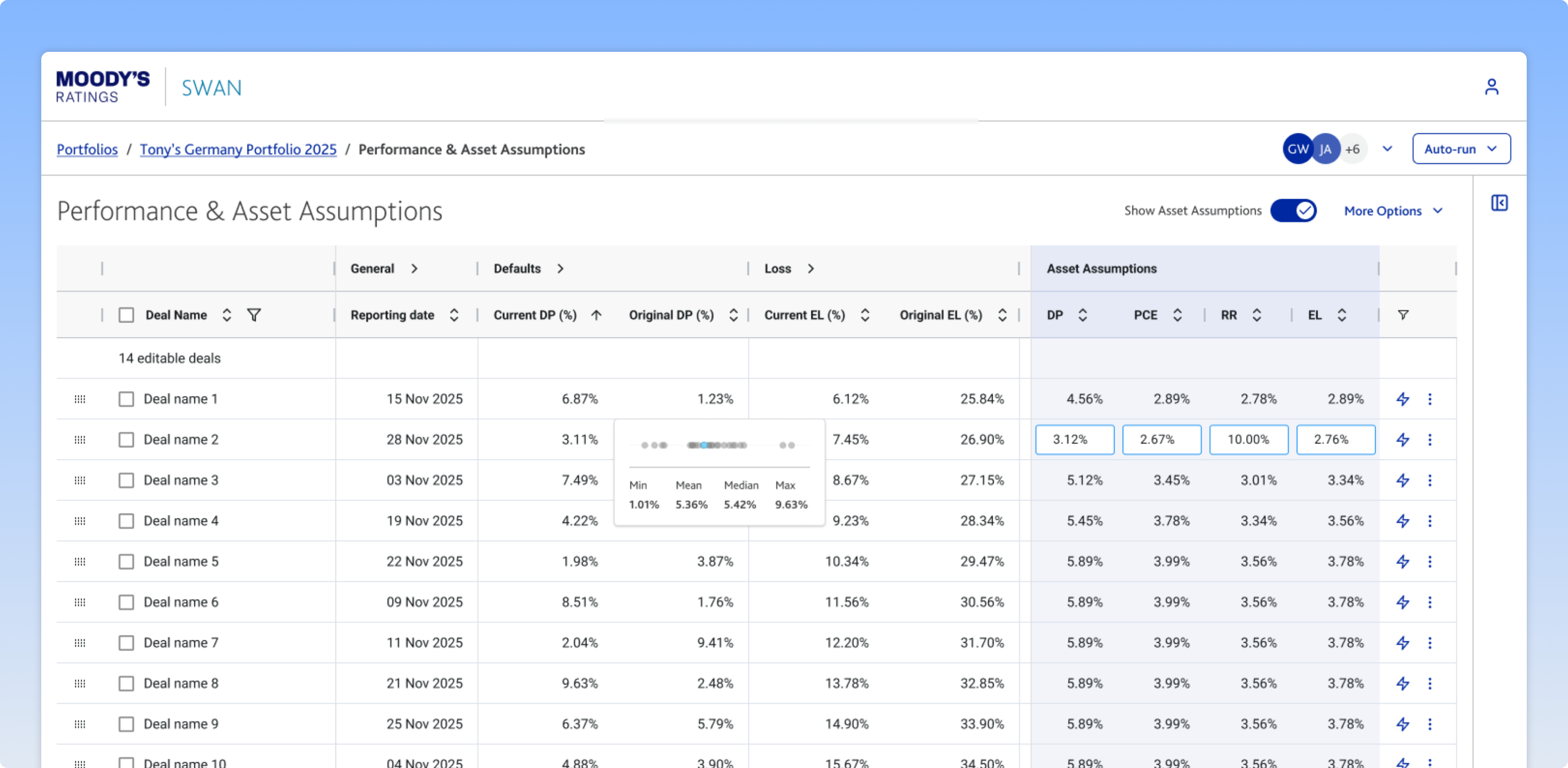Expand the Loss column group
Screen dimensions: 1568x768
coord(810,269)
